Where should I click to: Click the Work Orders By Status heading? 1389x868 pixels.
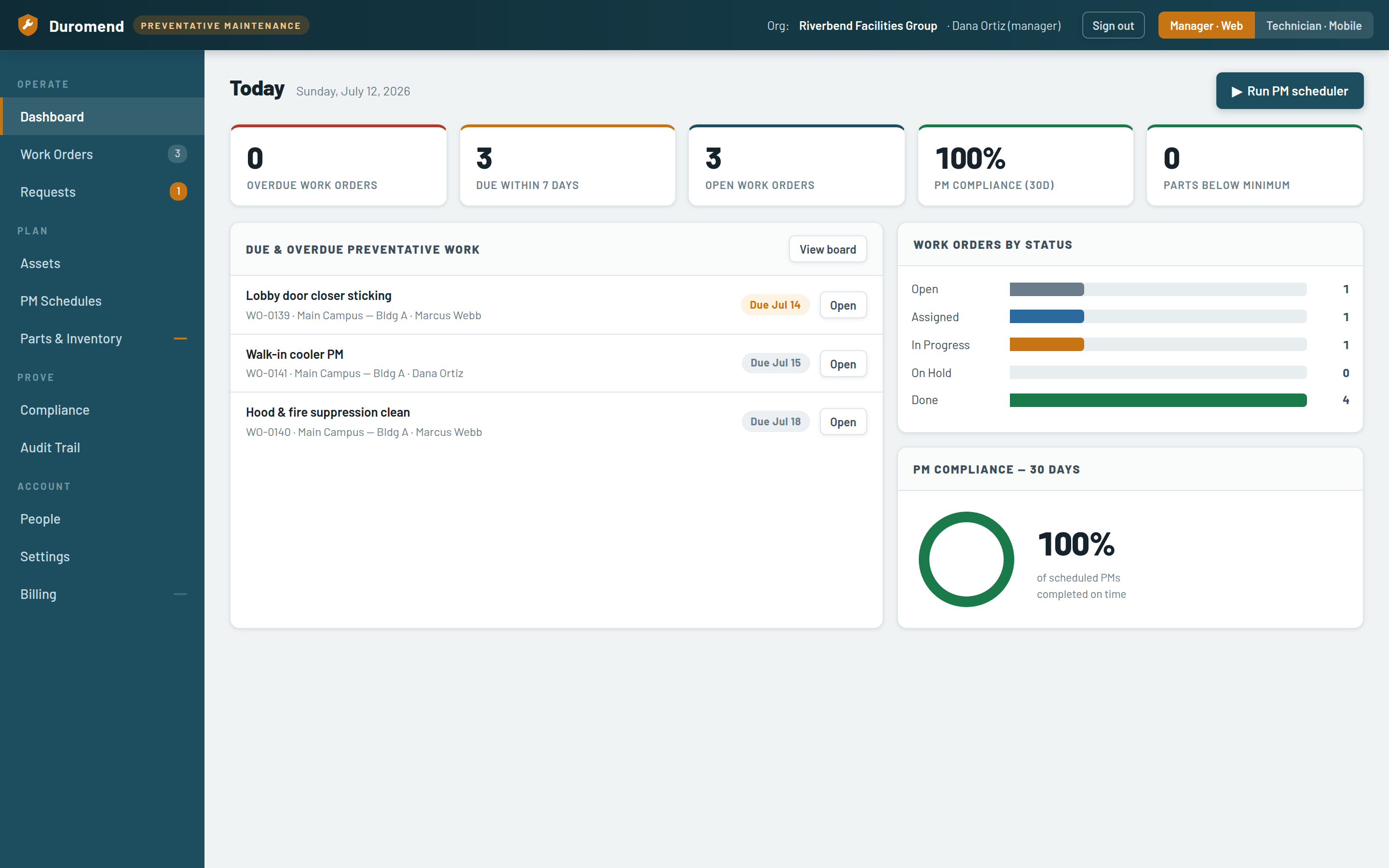click(993, 244)
